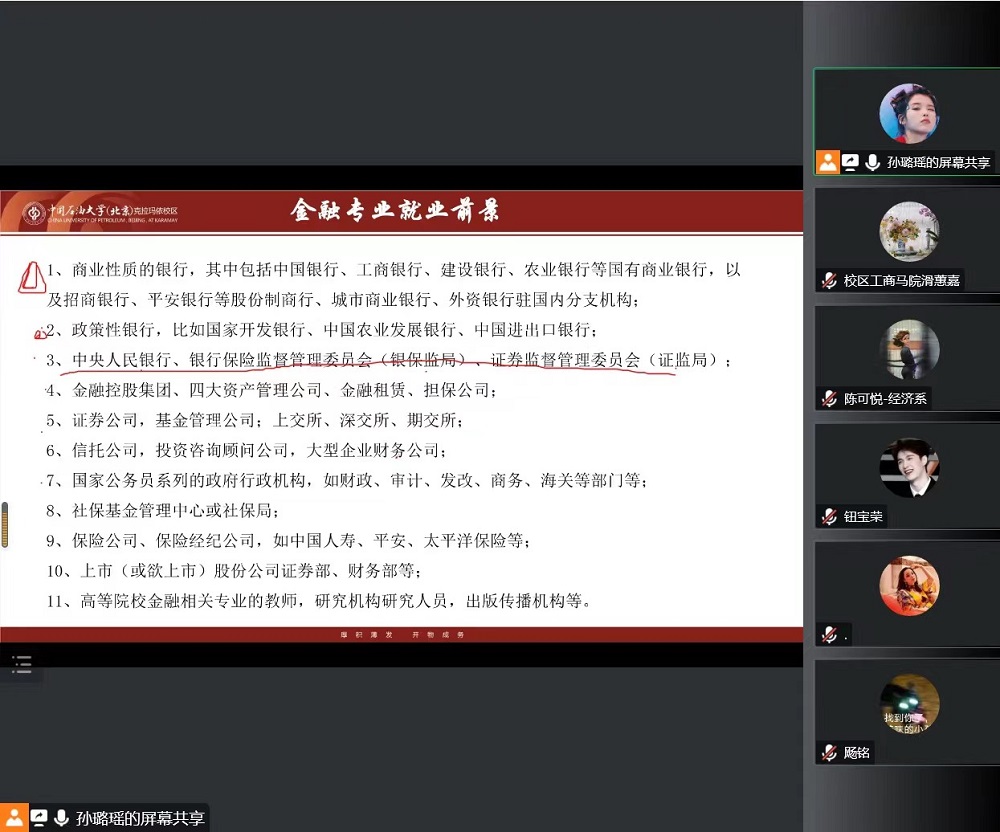Select 顾铭's participant avatar
The image size is (1000, 832).
coord(909,703)
